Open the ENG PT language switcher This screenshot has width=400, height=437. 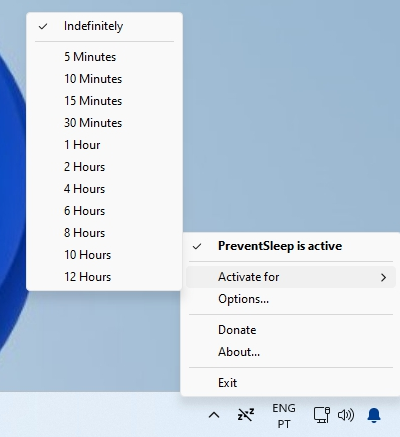click(284, 416)
